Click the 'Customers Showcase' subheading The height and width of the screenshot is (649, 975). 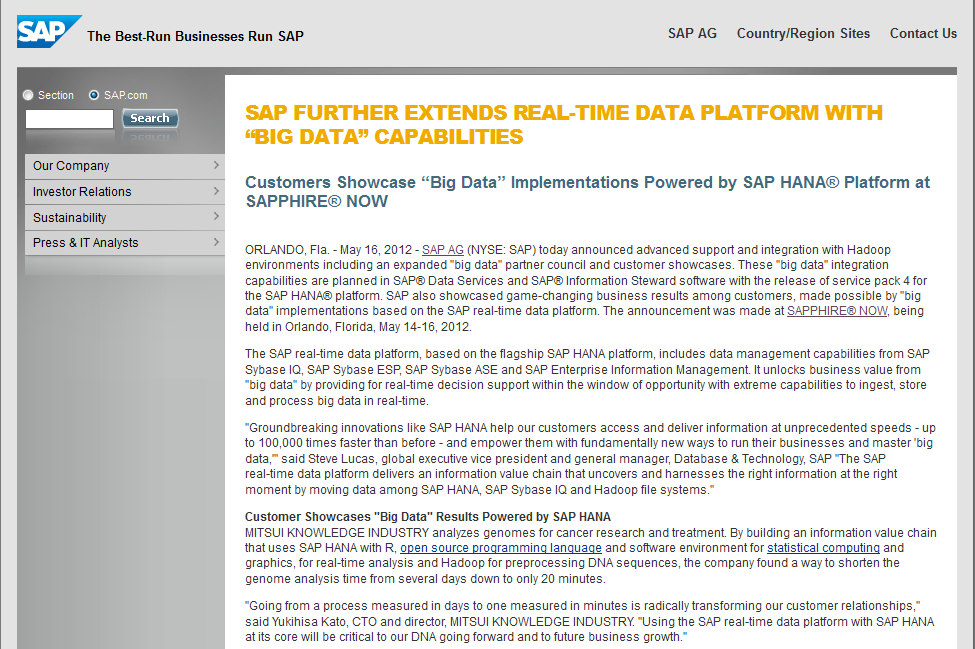588,191
